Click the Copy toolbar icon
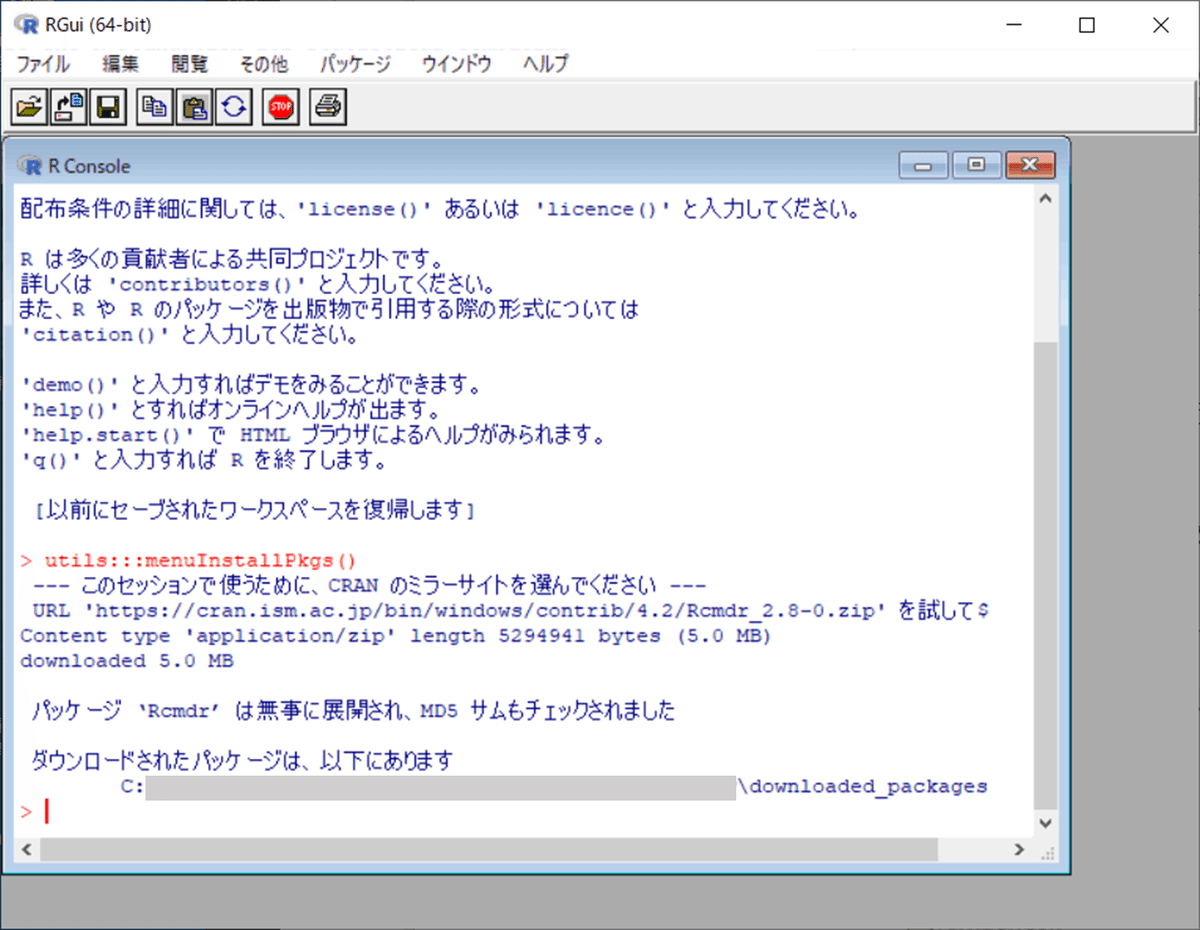 click(154, 107)
